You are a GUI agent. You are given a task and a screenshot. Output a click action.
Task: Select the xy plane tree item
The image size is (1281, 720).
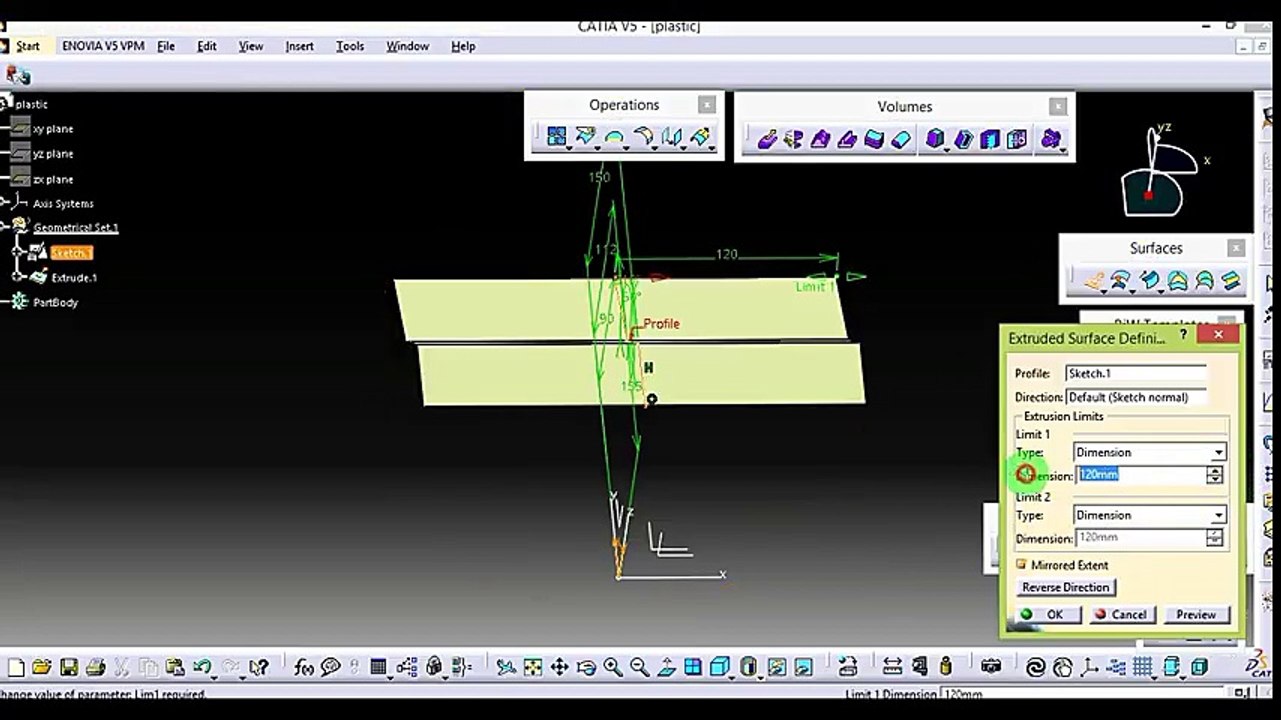pos(53,129)
